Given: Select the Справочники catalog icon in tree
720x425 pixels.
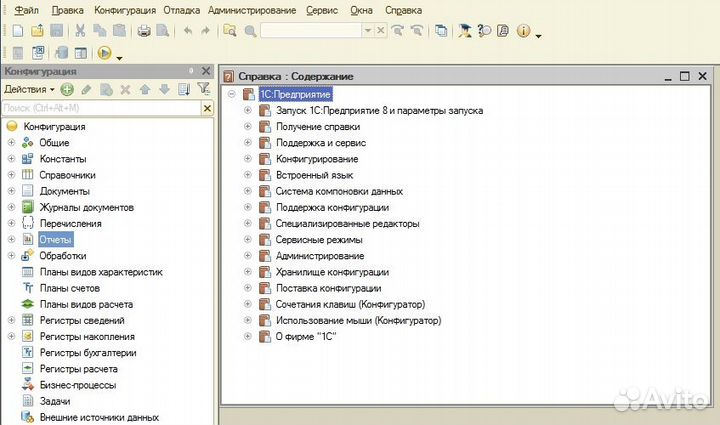Looking at the screenshot, I should [28, 175].
